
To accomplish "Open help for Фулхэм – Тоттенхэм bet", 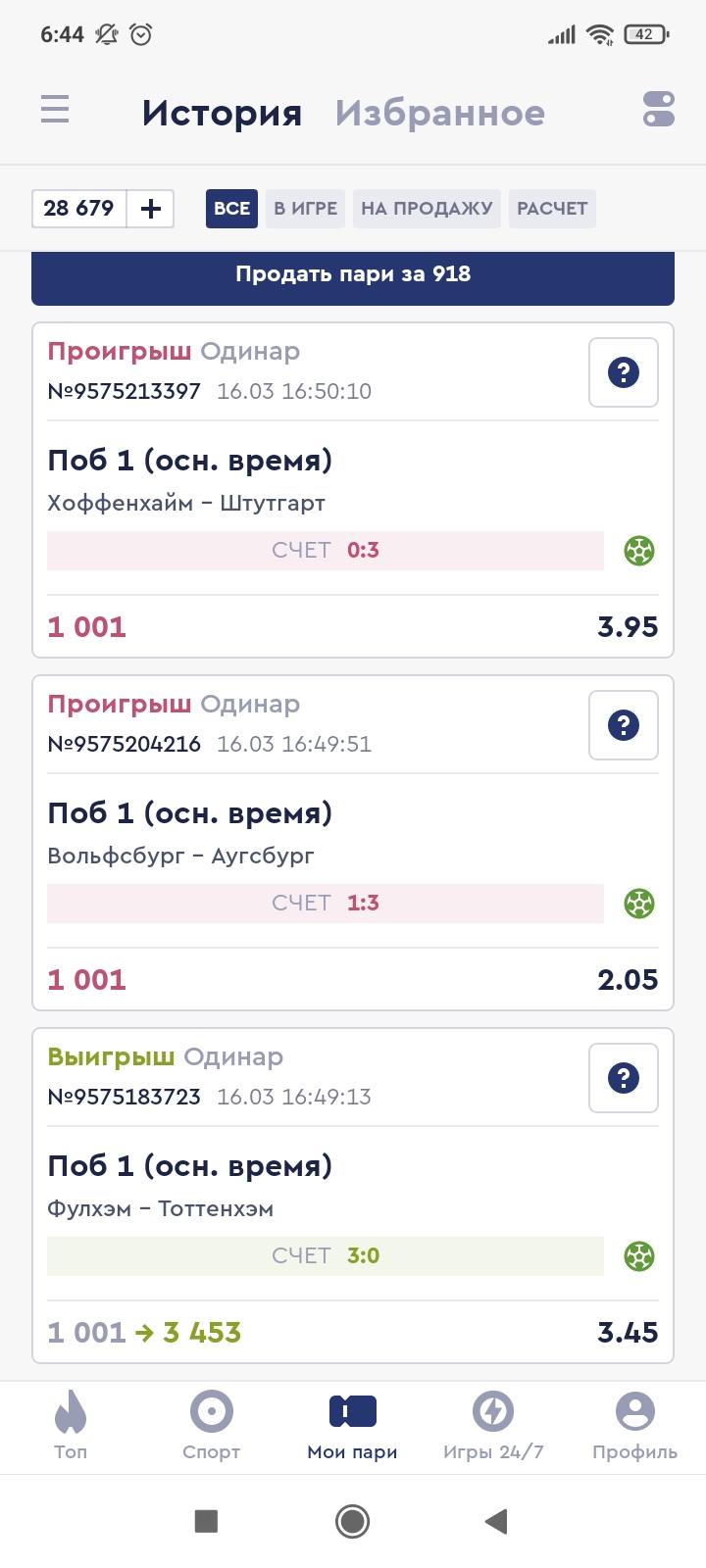I will click(624, 1078).
